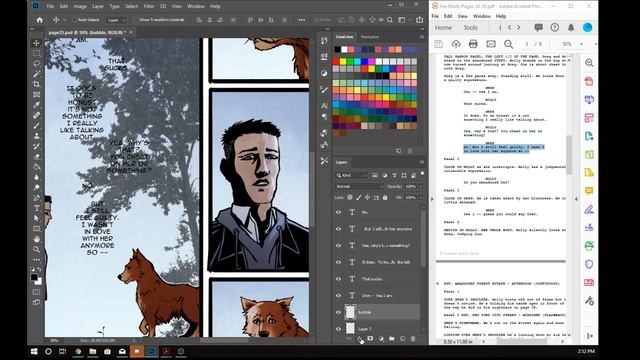Open the Auto-Select Layer dropdown
Screen dimensions: 640x360
click(117, 20)
